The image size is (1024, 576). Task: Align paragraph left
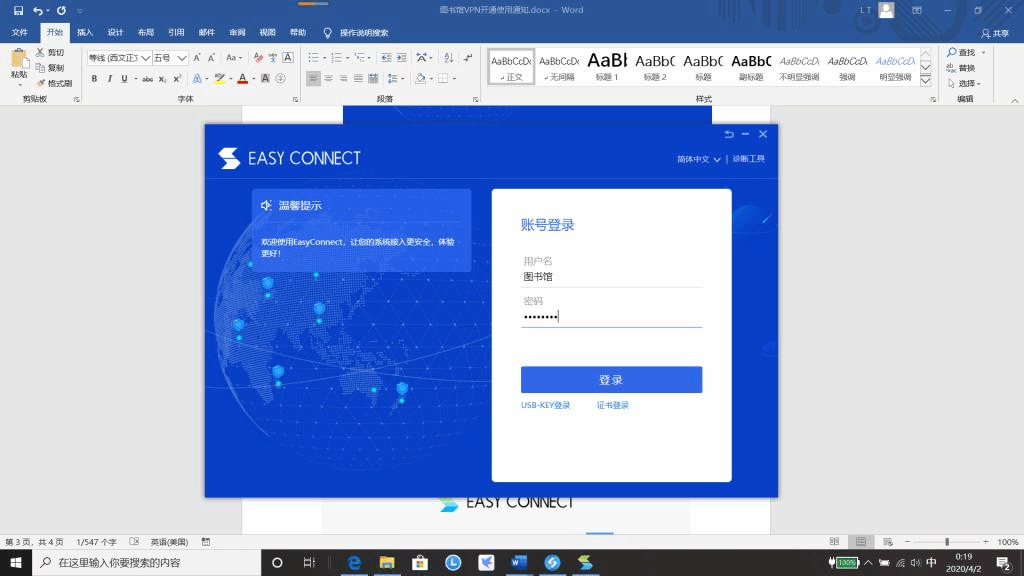313,78
